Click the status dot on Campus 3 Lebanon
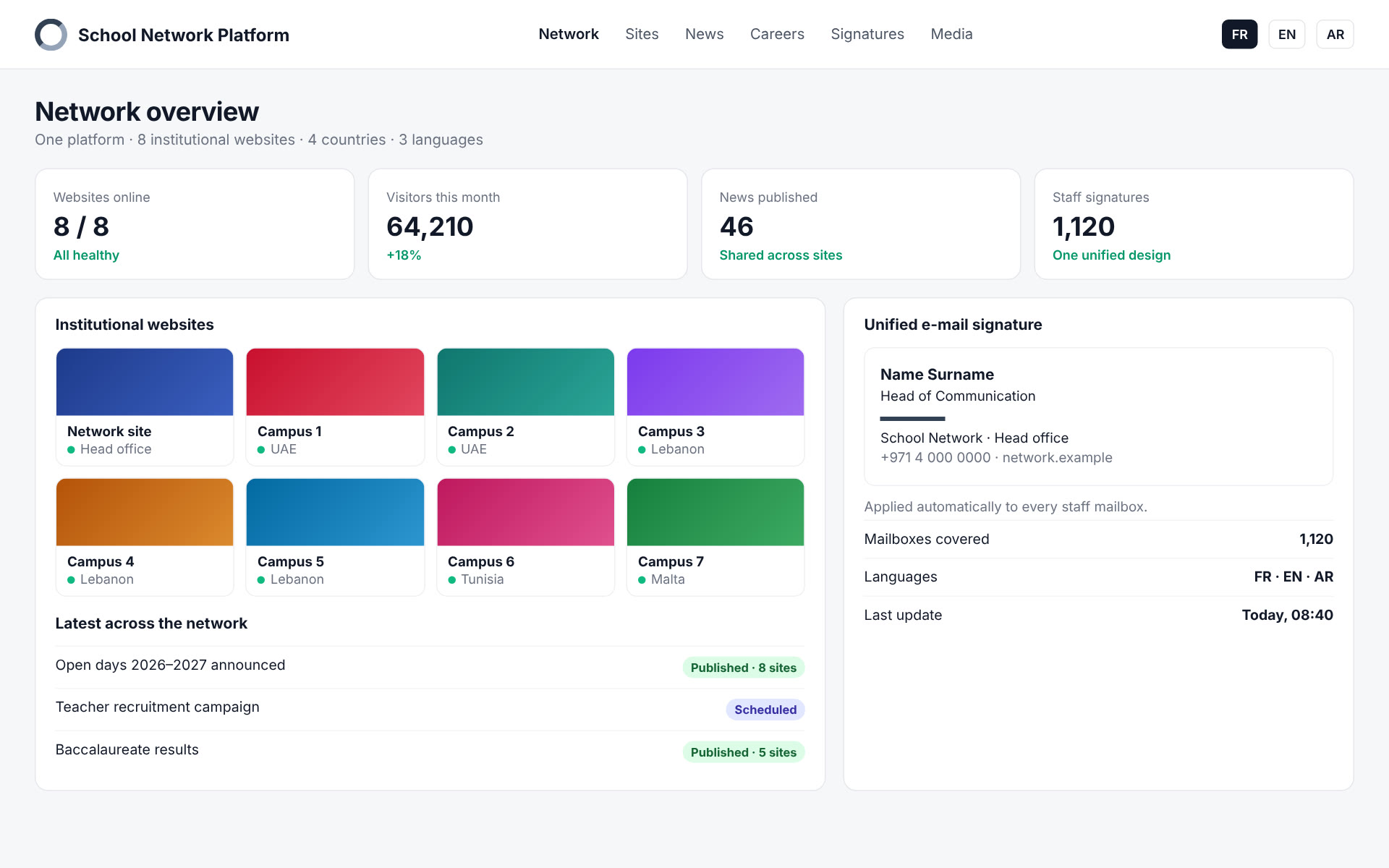1389x868 pixels. click(x=642, y=450)
